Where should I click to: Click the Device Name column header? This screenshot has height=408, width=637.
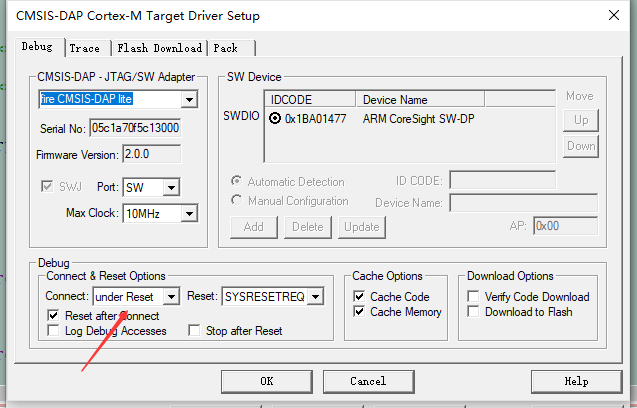point(420,100)
